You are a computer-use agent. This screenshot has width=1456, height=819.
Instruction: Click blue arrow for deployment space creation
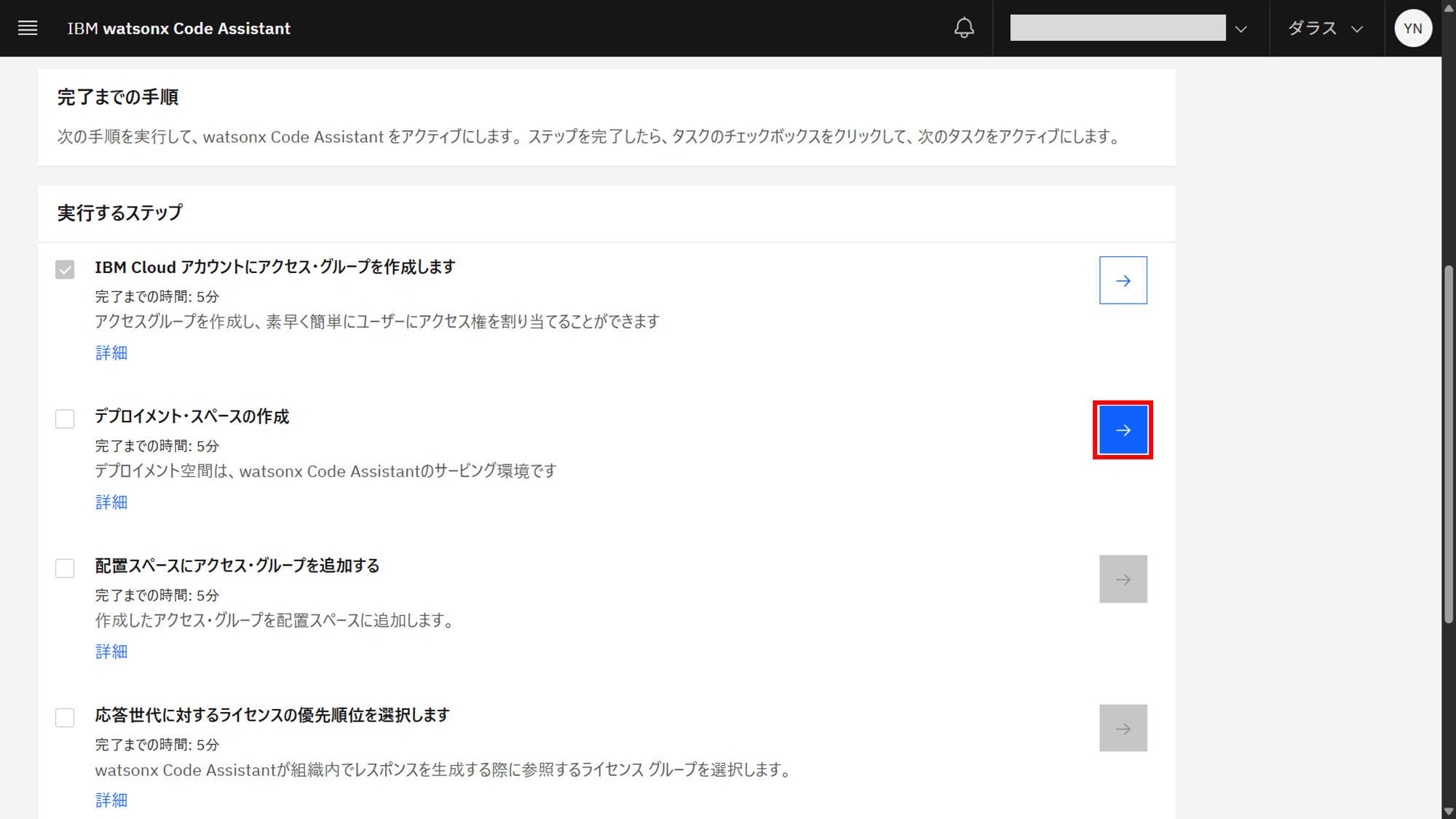pos(1123,430)
